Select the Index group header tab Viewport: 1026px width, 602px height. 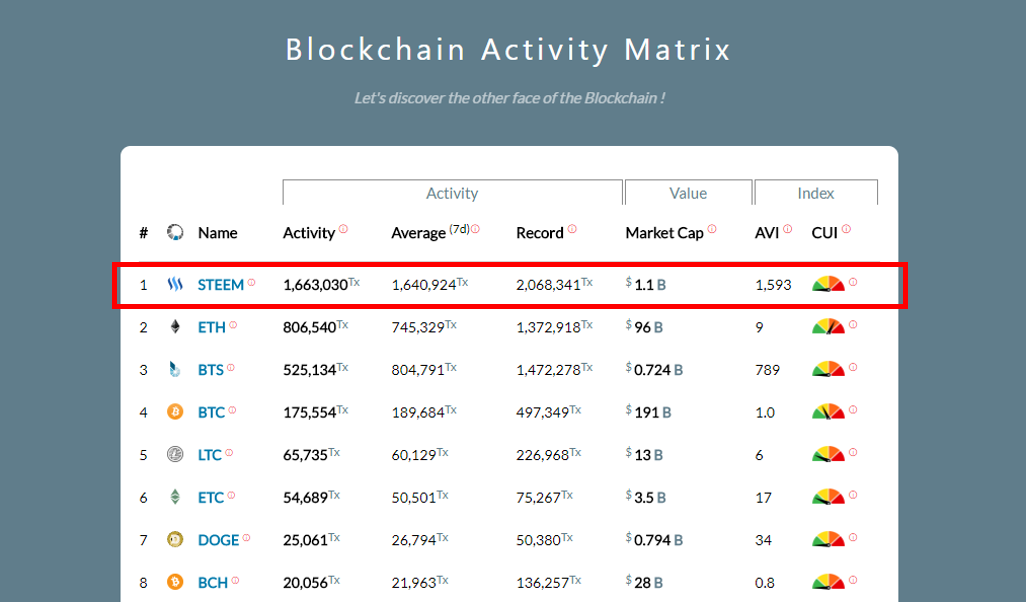pyautogui.click(x=815, y=193)
